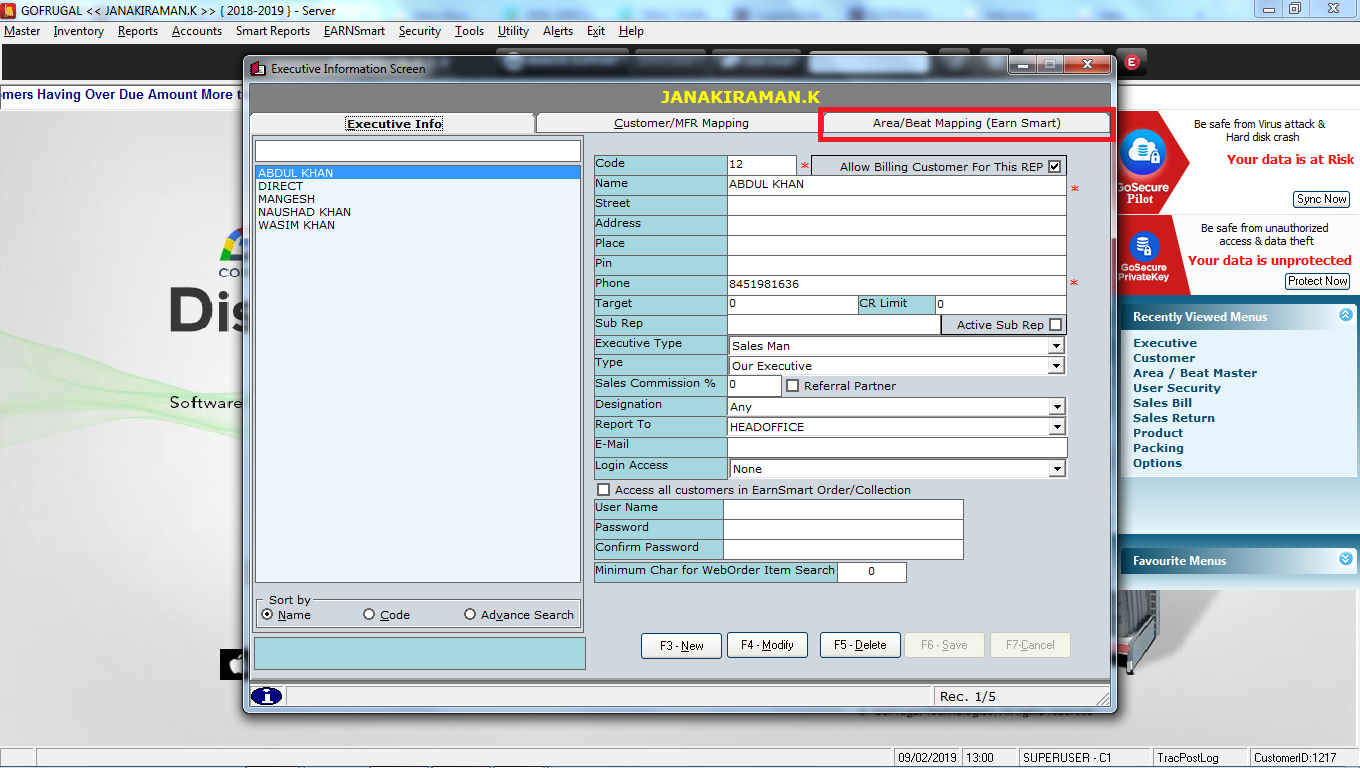The width and height of the screenshot is (1360, 768).
Task: Open the Inventory menu
Action: pyautogui.click(x=79, y=31)
